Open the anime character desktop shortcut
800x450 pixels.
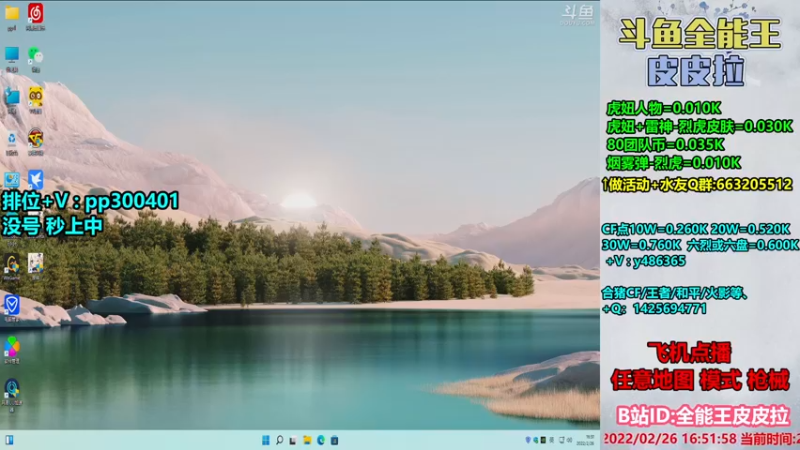click(35, 263)
